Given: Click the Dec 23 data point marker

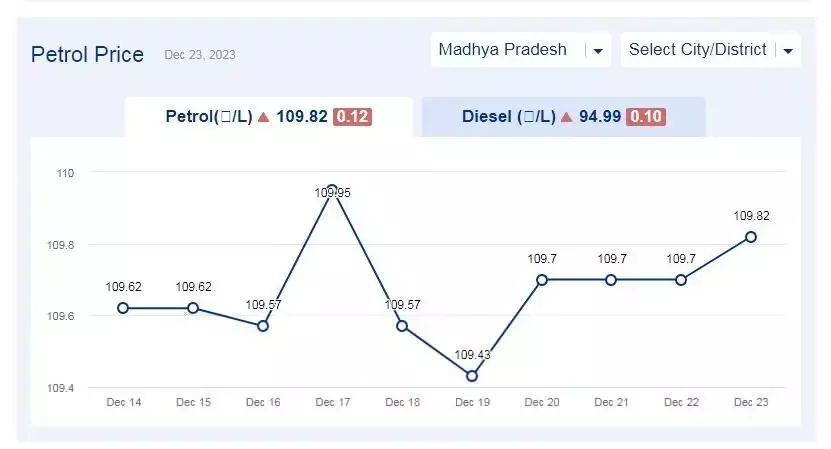Looking at the screenshot, I should pyautogui.click(x=751, y=237).
